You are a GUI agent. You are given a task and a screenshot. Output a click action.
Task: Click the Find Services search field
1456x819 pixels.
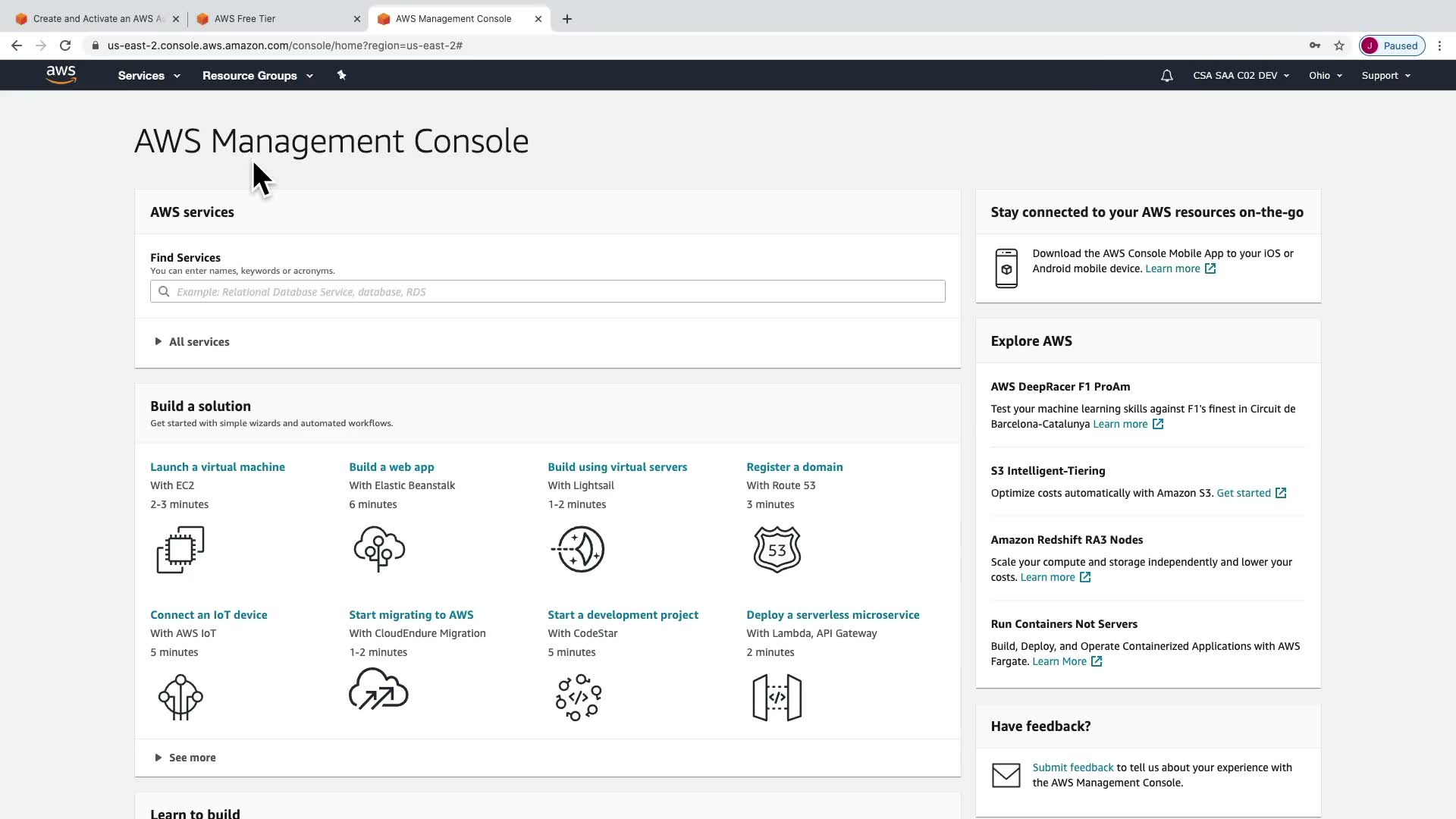coord(548,292)
